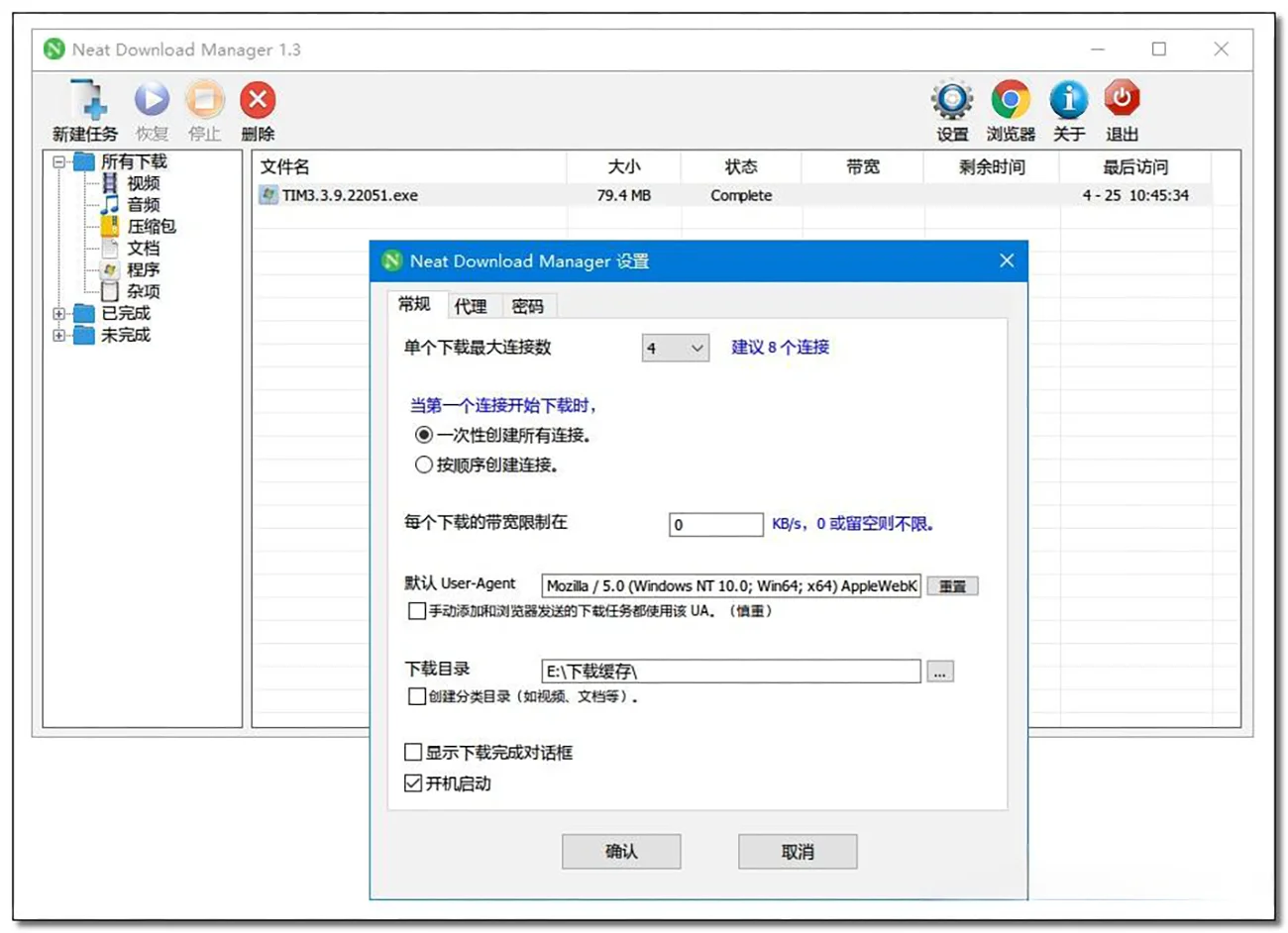Switch to the Password (密码) tab

pos(527,306)
